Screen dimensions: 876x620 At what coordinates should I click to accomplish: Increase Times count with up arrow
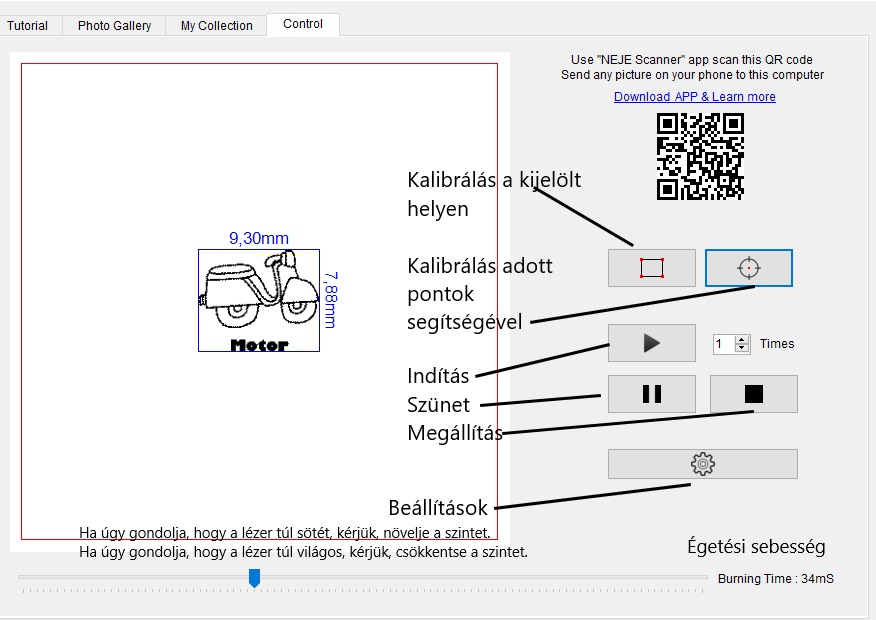click(x=742, y=339)
